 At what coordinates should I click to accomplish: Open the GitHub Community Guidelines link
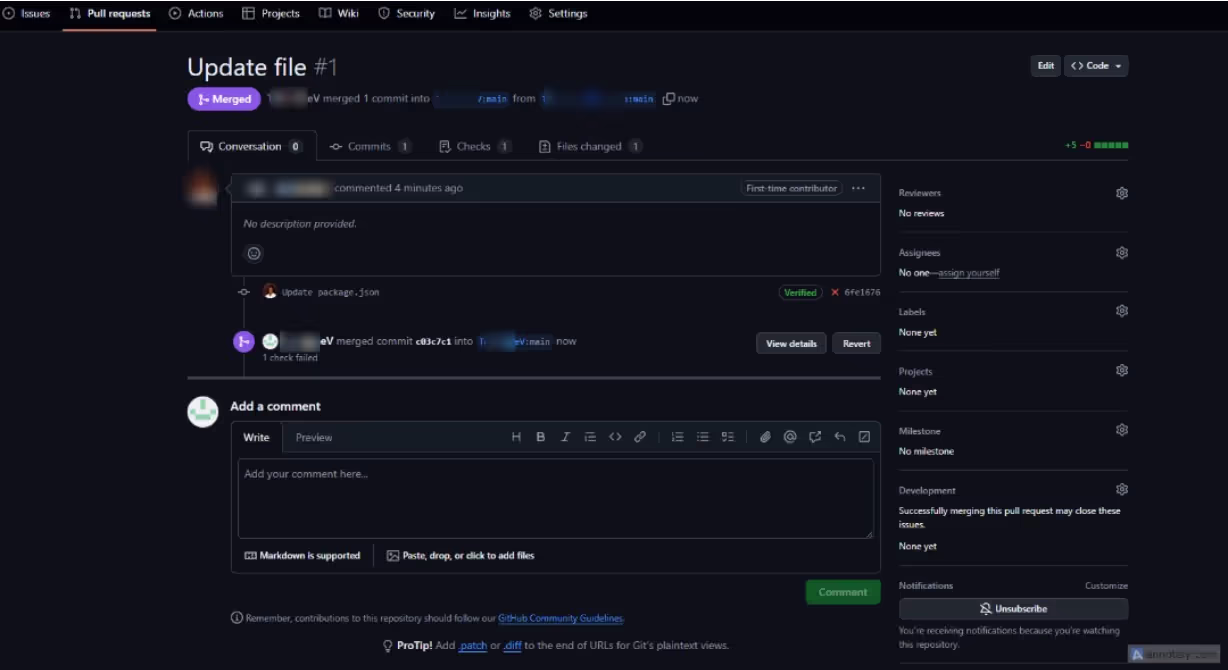[x=560, y=619]
